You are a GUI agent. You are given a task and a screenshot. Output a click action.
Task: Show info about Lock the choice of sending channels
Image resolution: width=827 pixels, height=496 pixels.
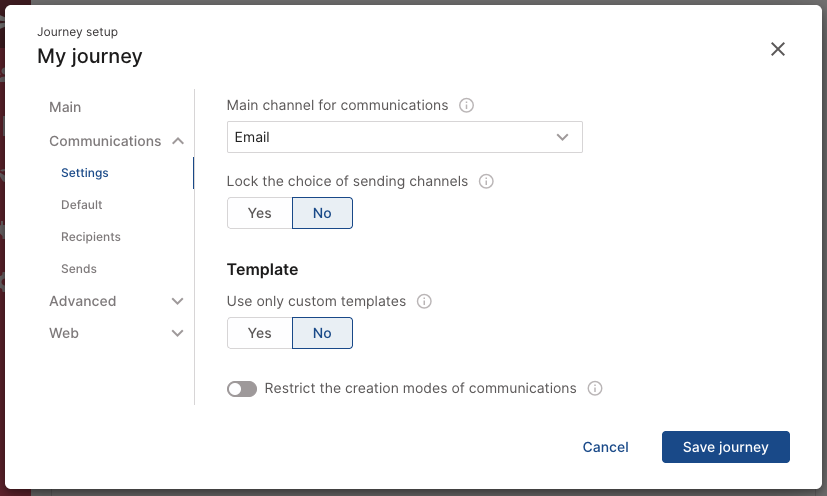point(486,182)
